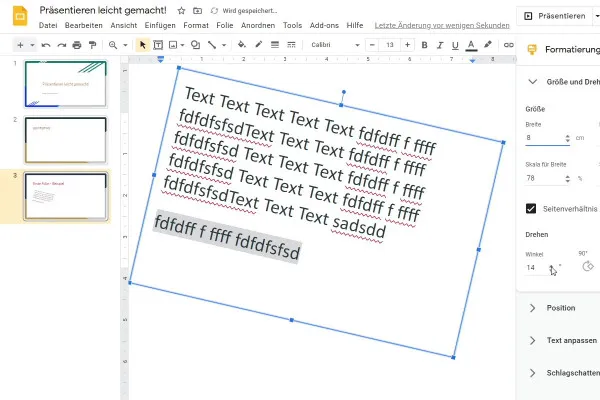Print the presentation
This screenshot has height=400, width=600.
tap(77, 45)
